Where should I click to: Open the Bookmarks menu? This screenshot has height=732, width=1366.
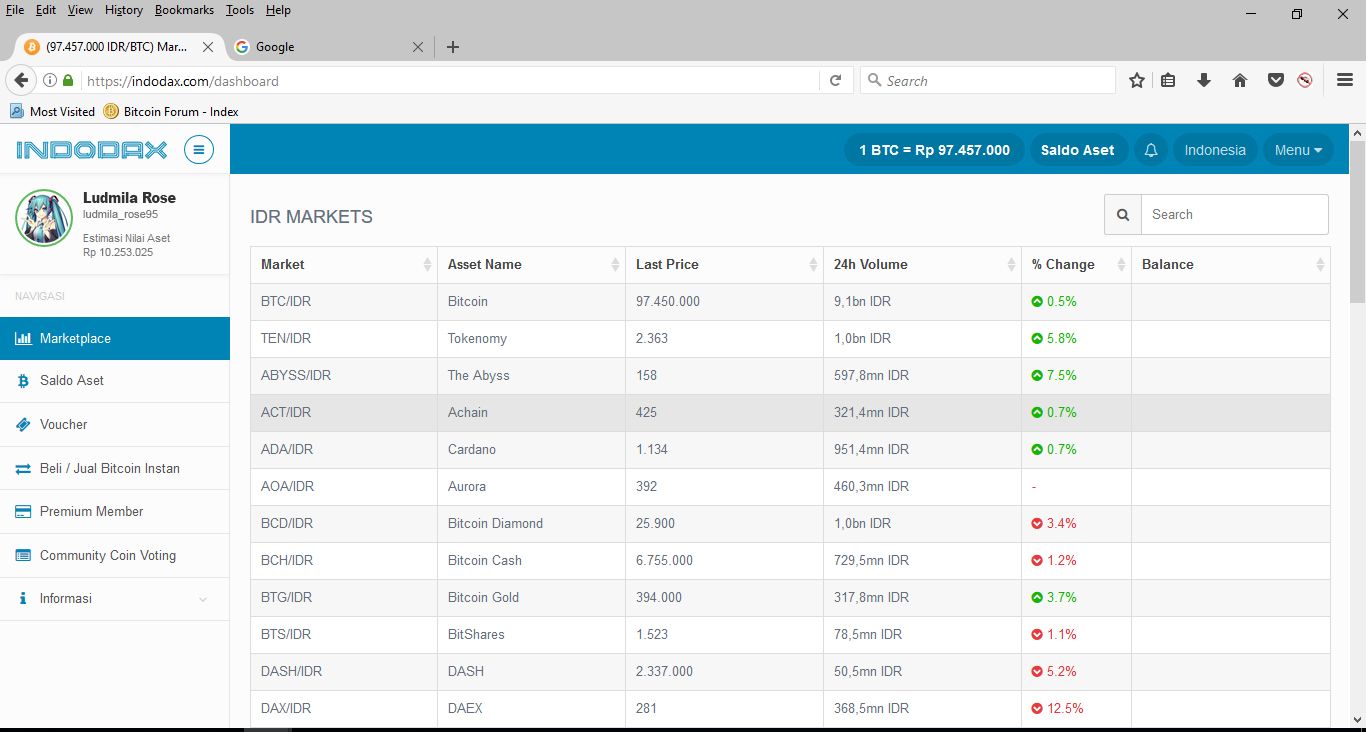click(x=185, y=10)
